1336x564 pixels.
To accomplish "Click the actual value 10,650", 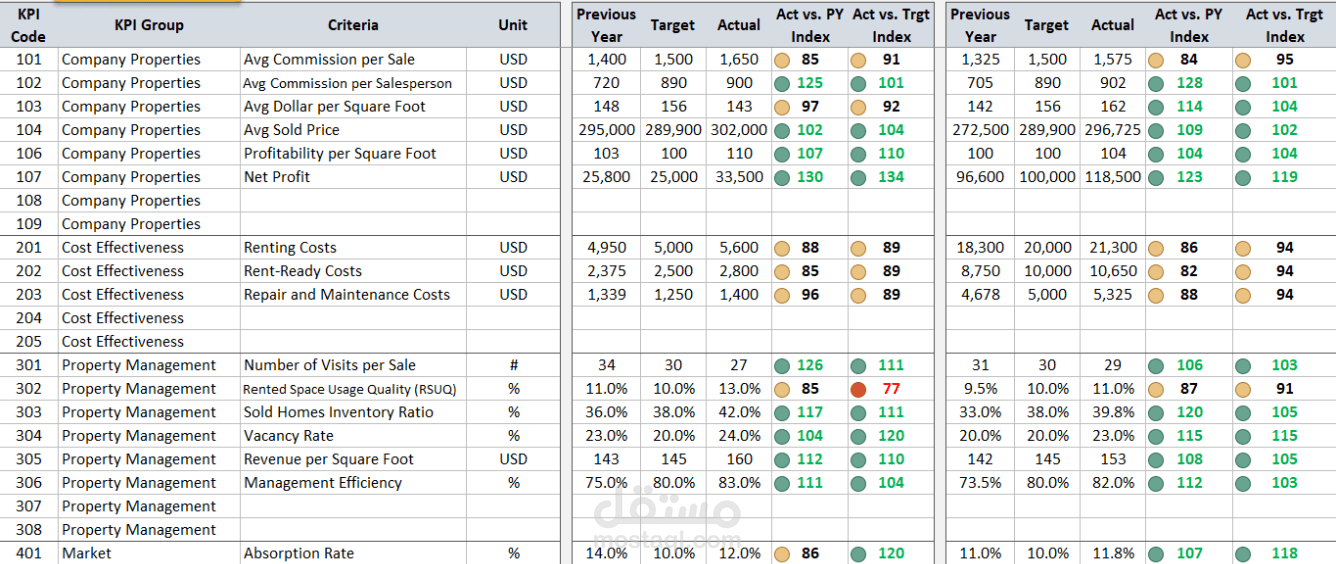I will 1113,271.
